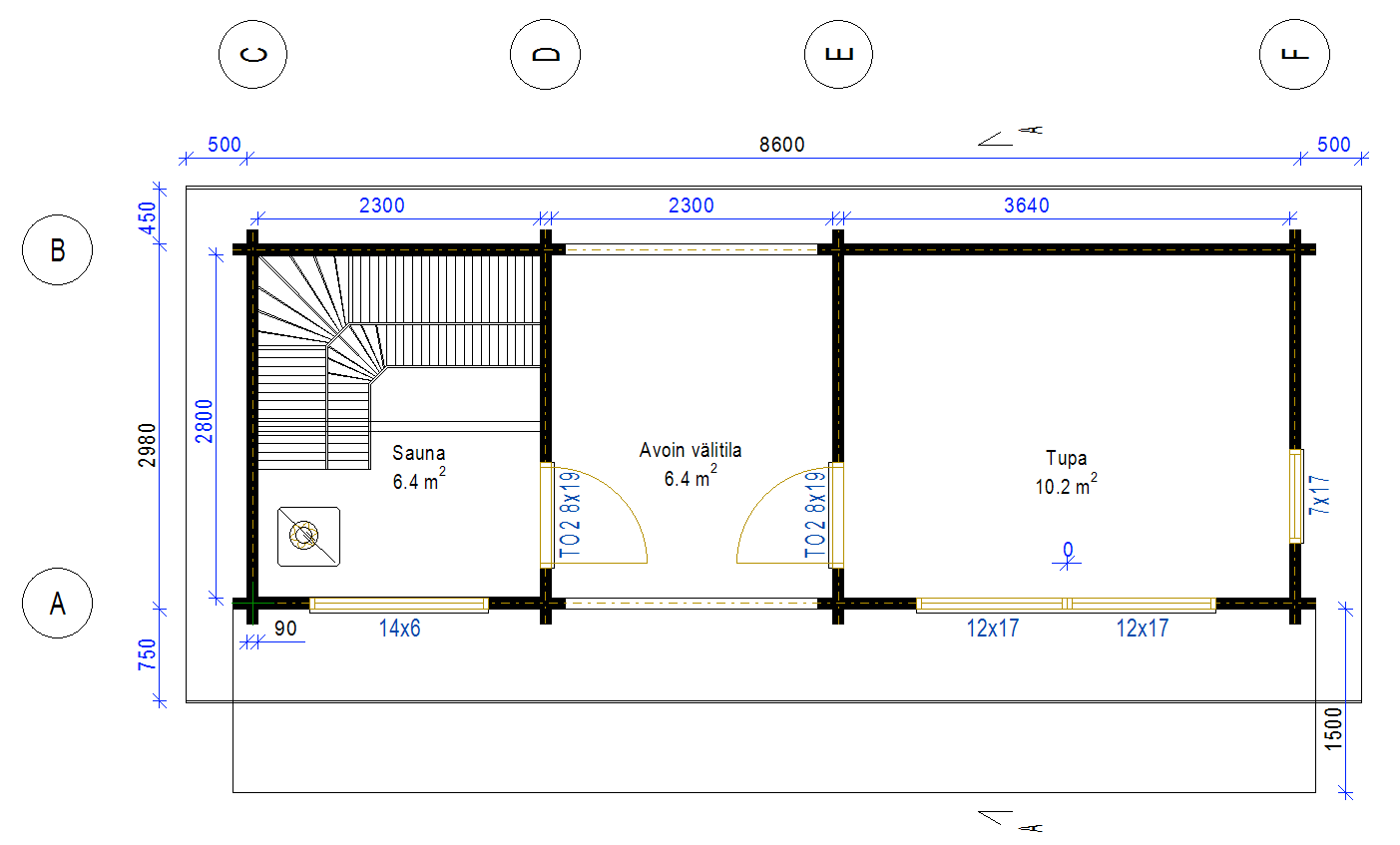
Task: Click the 1500 dimension text
Action: [x=1334, y=728]
